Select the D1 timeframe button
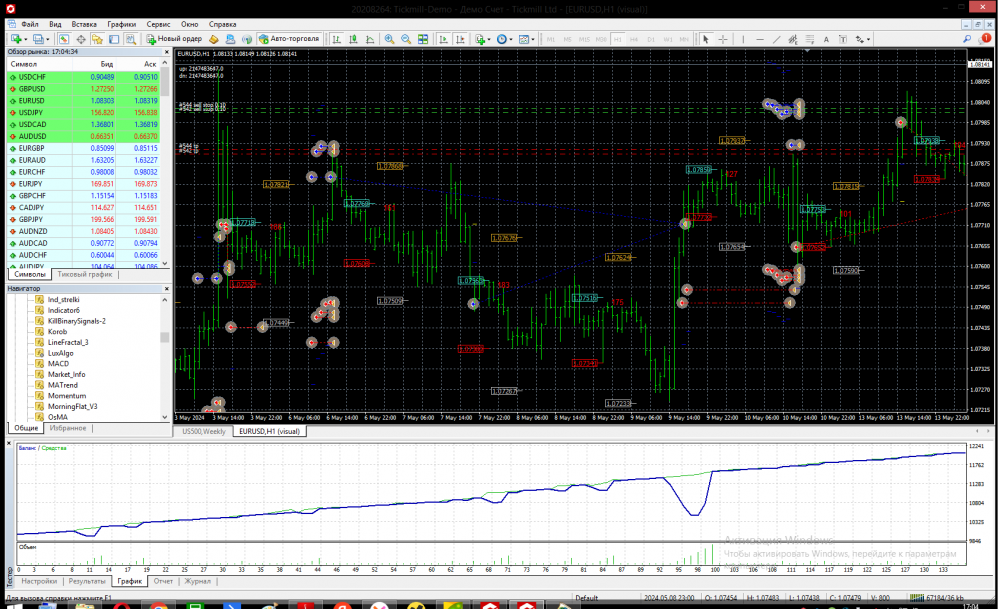The height and width of the screenshot is (609, 1000). click(651, 39)
